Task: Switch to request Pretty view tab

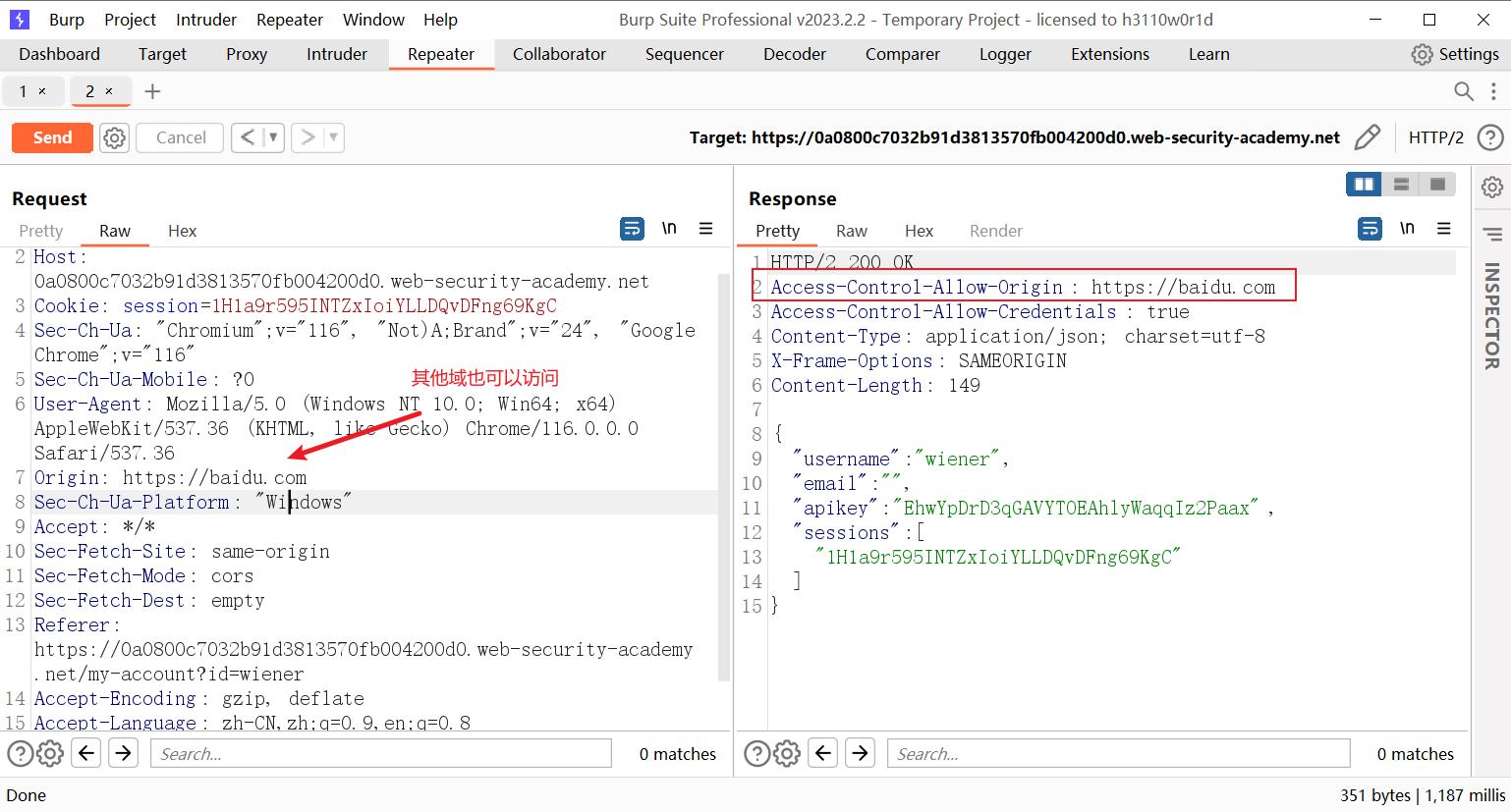Action: coord(41,231)
